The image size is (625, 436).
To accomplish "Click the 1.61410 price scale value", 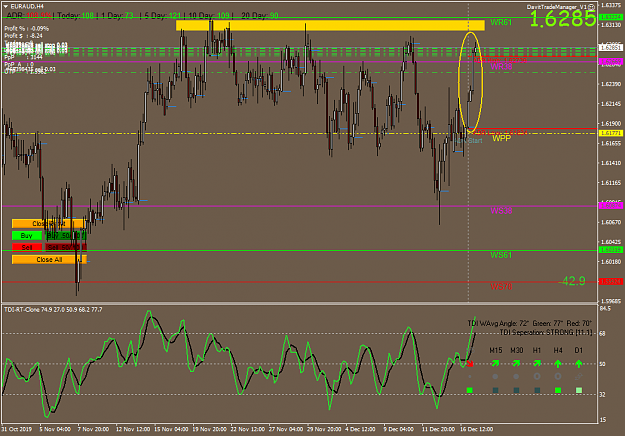I will [x=611, y=163].
